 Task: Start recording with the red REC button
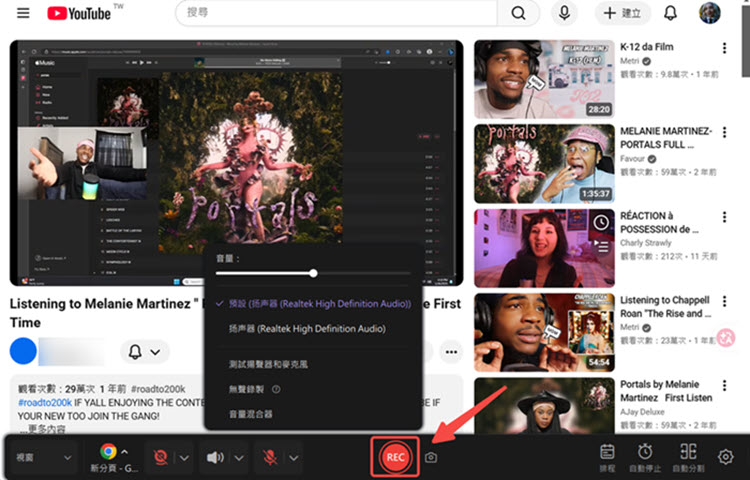(x=395, y=457)
